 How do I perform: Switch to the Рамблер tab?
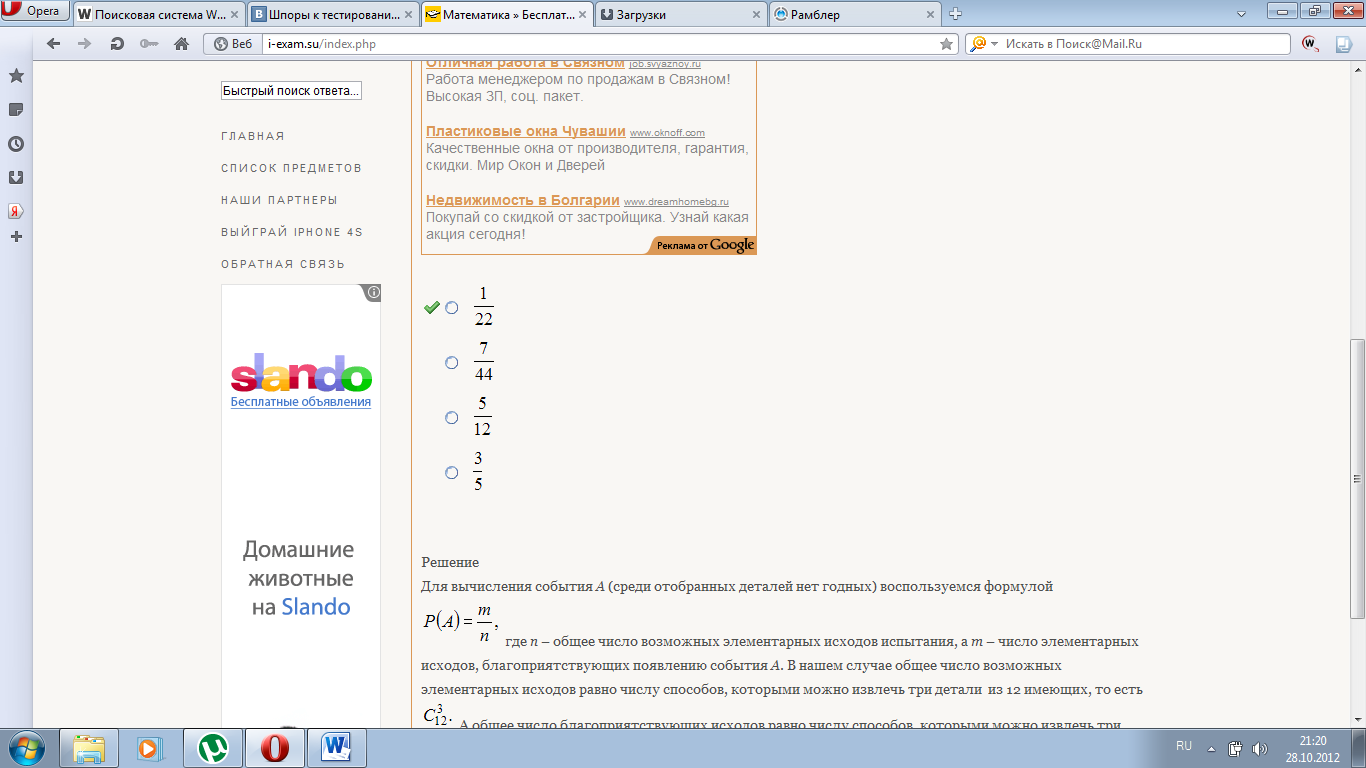click(849, 15)
